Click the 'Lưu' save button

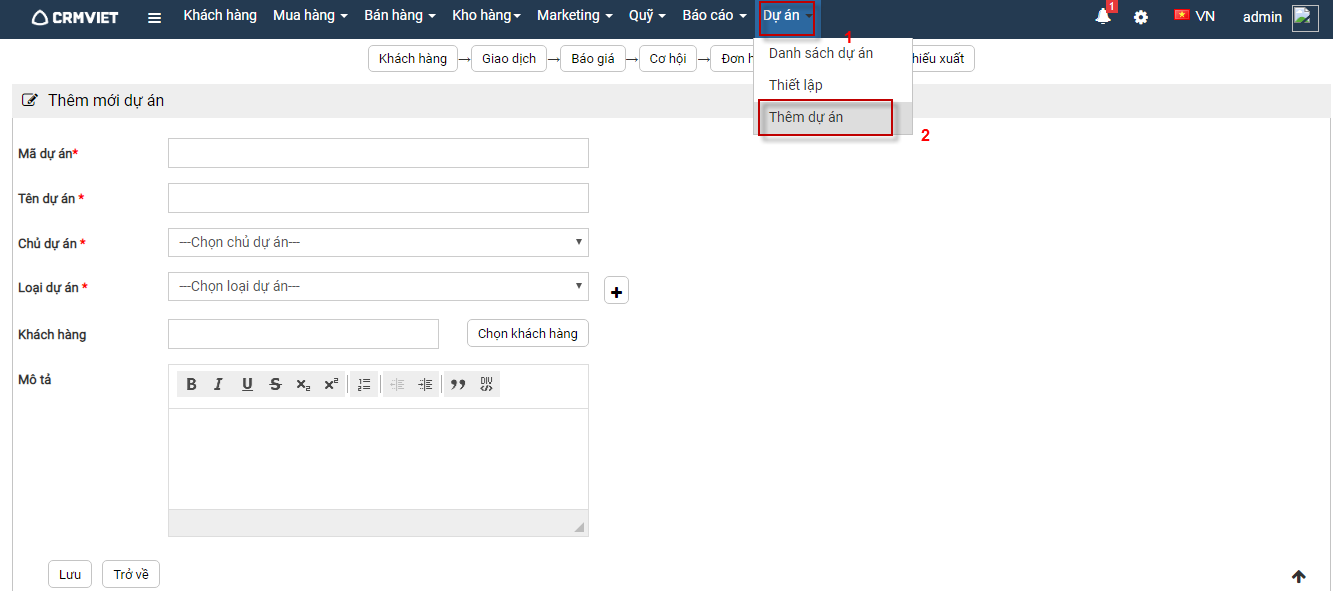click(x=70, y=575)
